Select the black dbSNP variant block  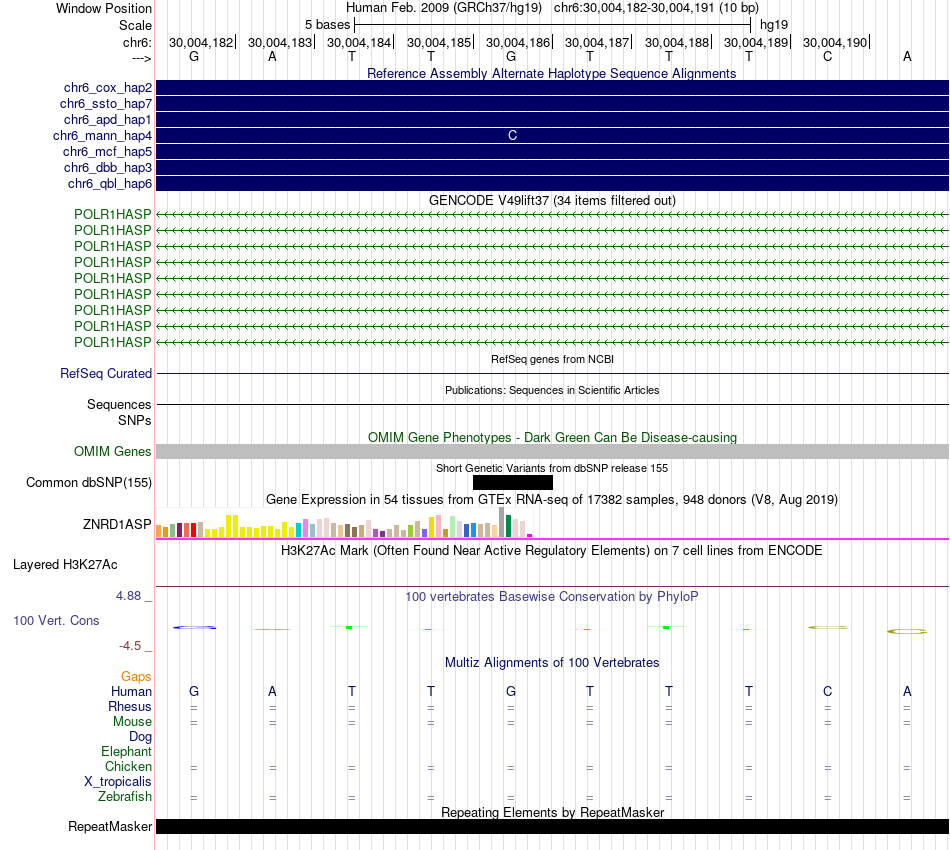[513, 482]
